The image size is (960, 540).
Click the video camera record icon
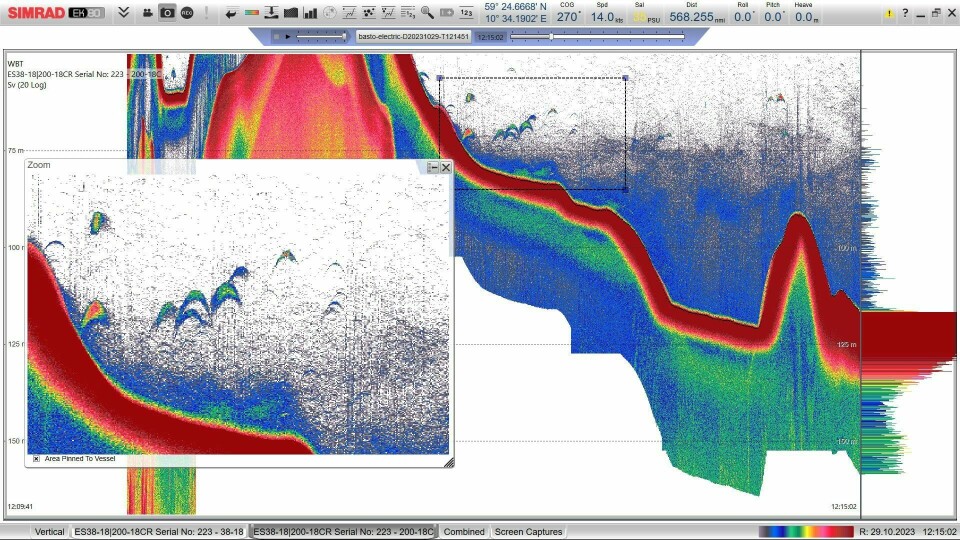[147, 13]
